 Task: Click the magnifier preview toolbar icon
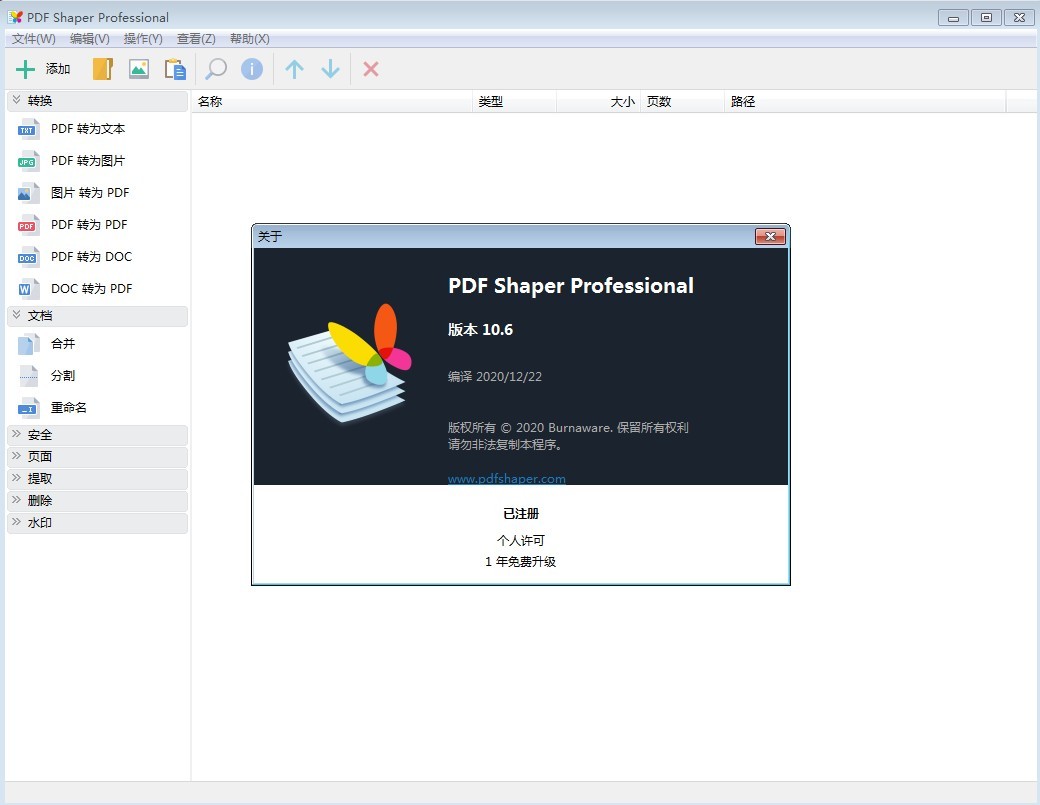tap(215, 69)
